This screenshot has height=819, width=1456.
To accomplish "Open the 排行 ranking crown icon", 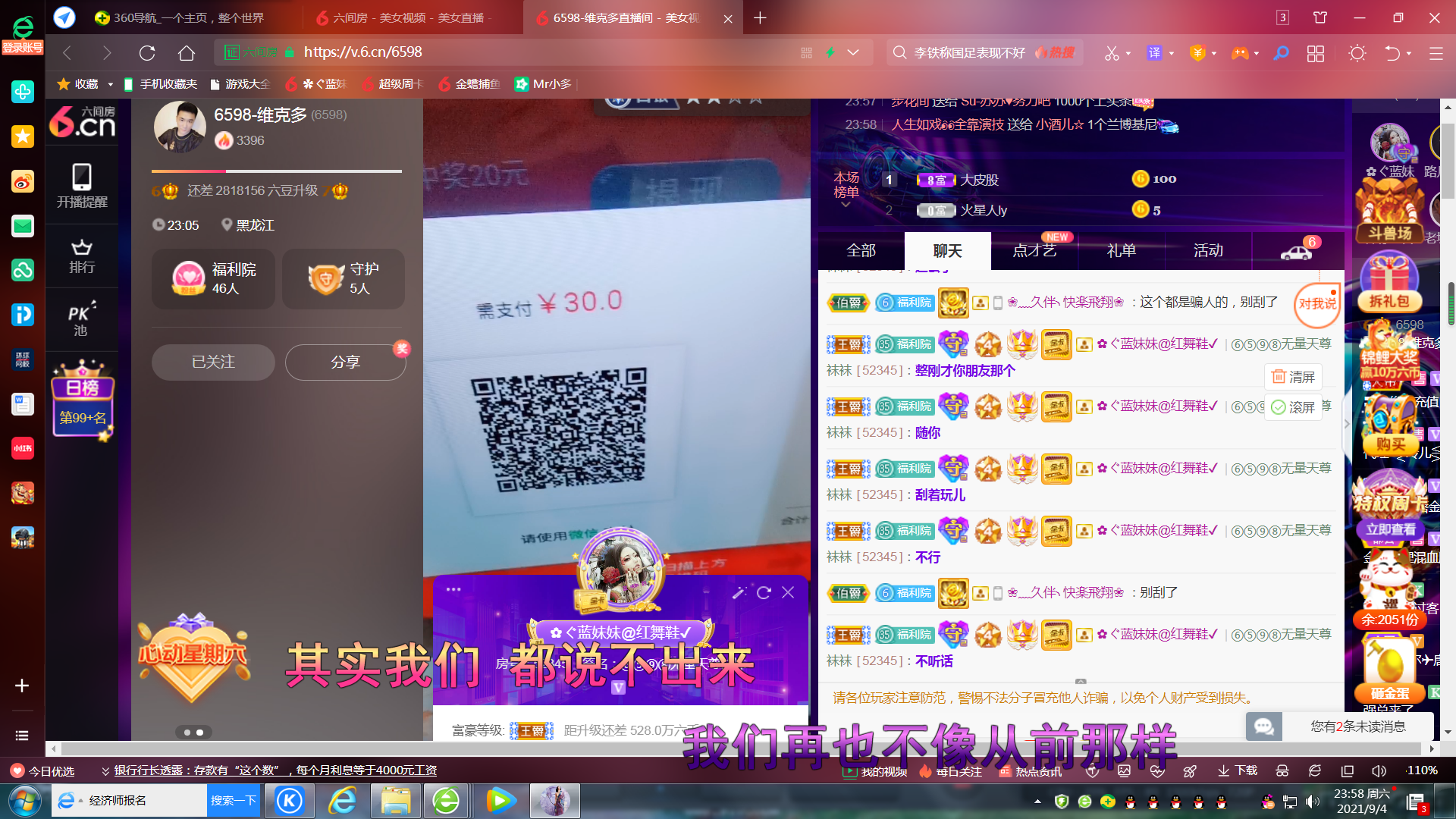I will click(x=82, y=256).
